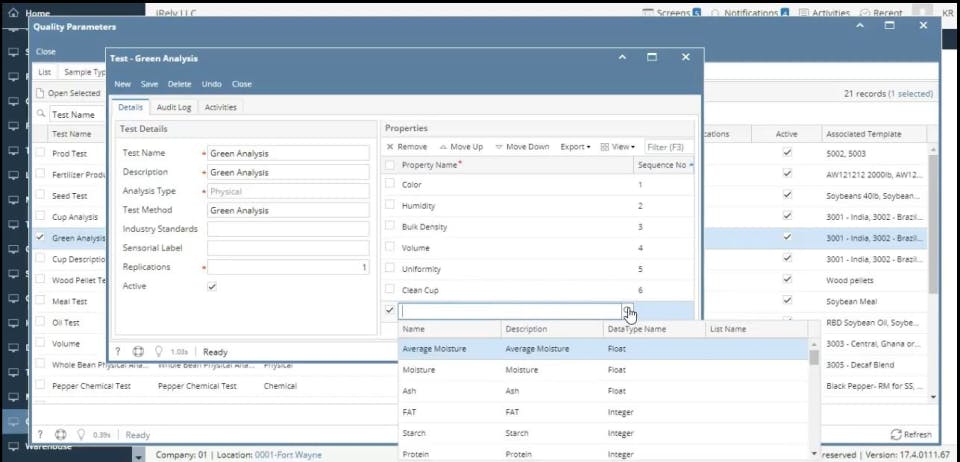Click globe icon in Quality Parameters status bar
Image resolution: width=960 pixels, height=462 pixels.
60,434
